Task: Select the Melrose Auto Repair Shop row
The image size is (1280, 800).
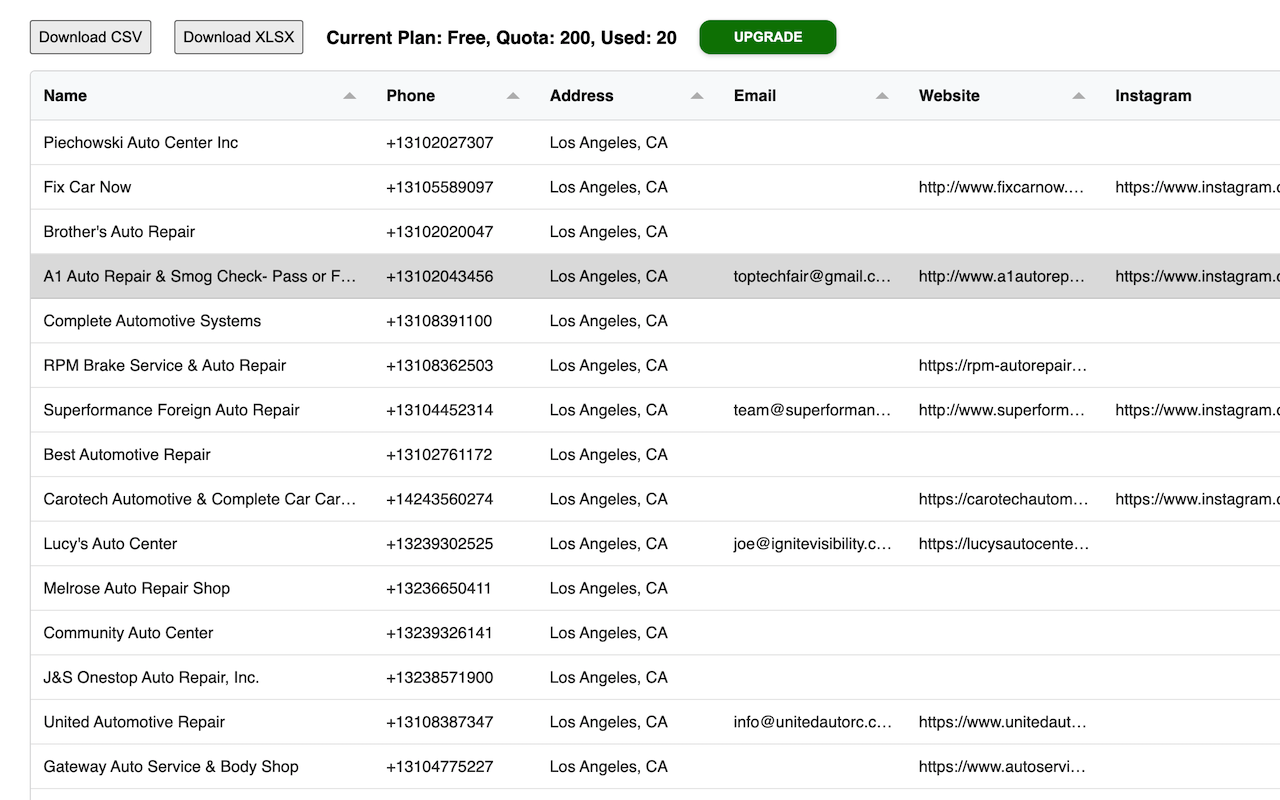Action: pos(137,589)
